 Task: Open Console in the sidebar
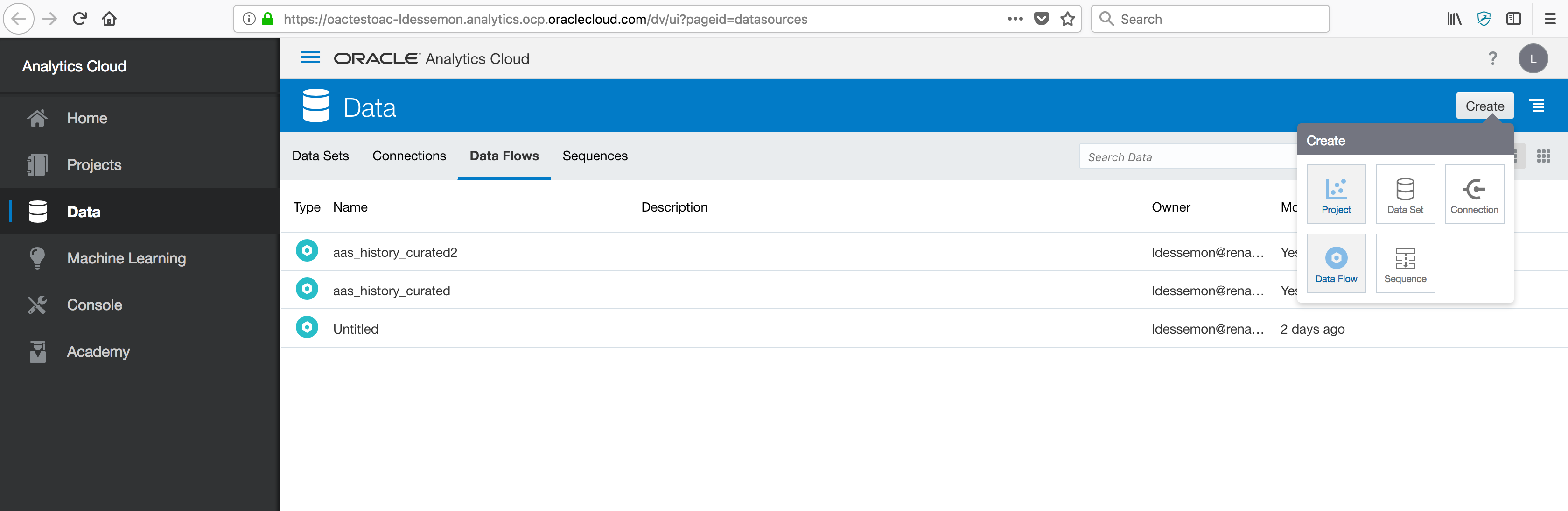(x=140, y=305)
